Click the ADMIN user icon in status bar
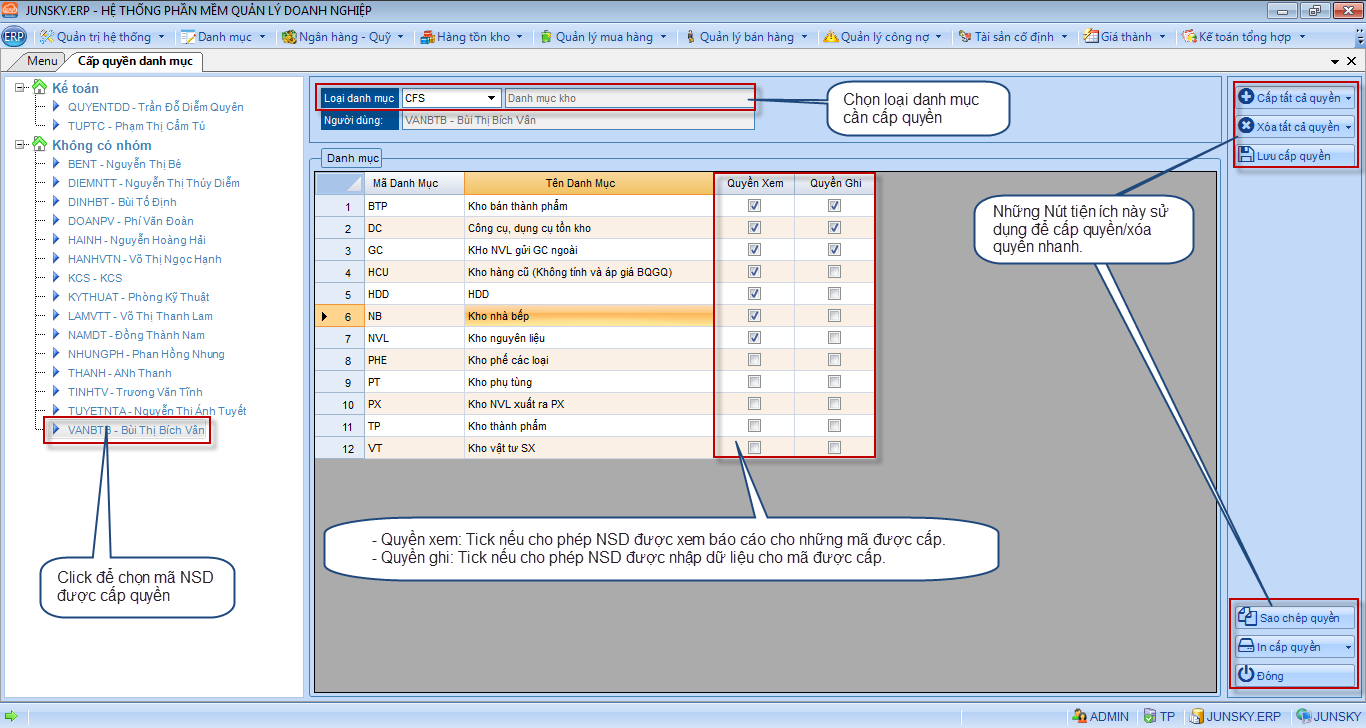The image size is (1366, 728). (1079, 716)
